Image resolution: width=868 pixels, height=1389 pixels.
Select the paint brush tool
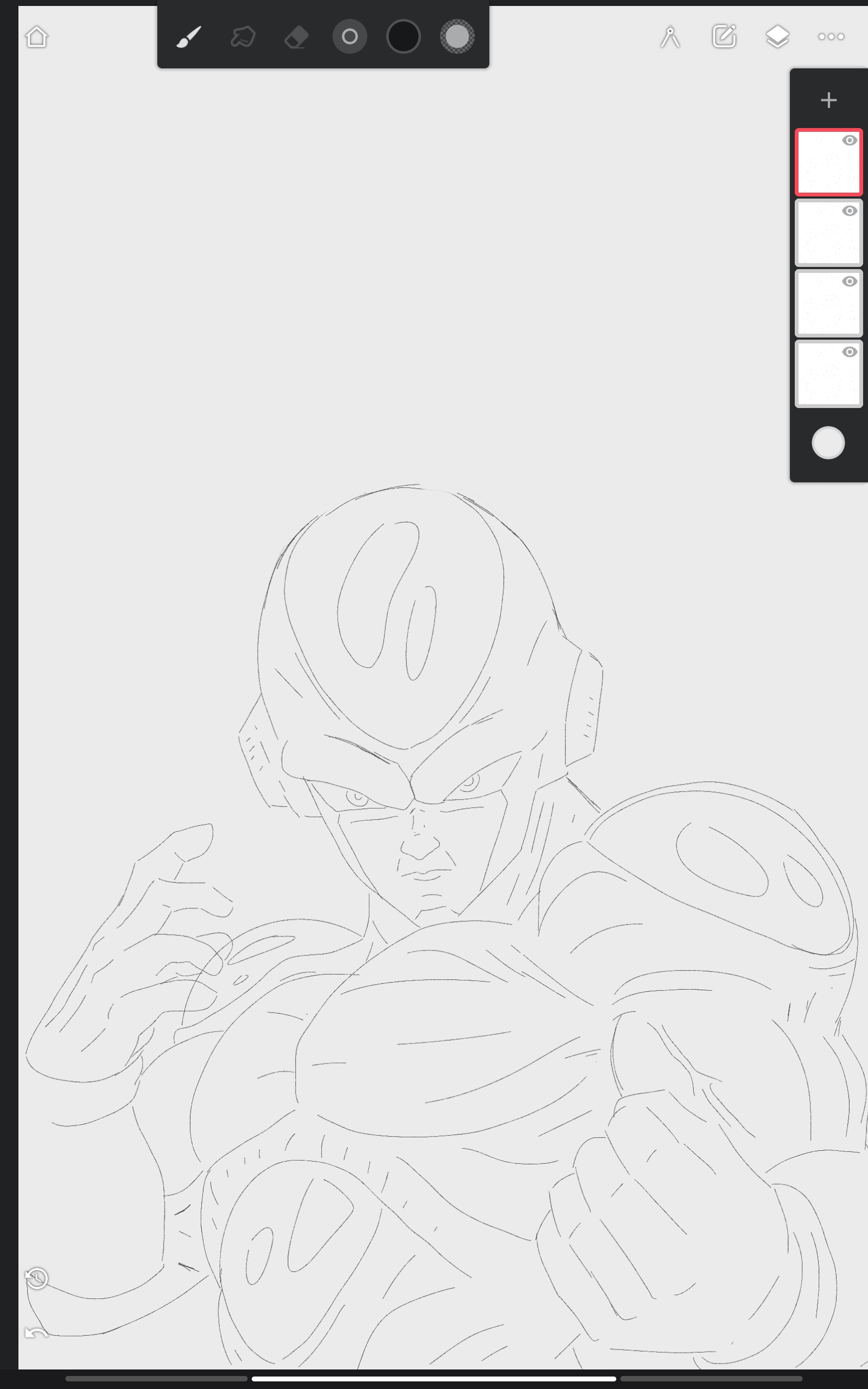tap(189, 37)
